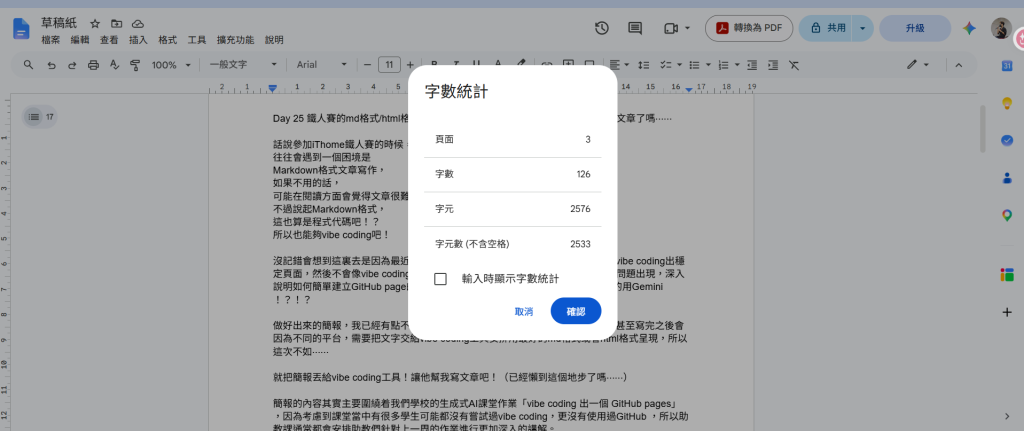The width and height of the screenshot is (1024, 431).
Task: Open the Arial font dropdown
Action: coord(322,65)
